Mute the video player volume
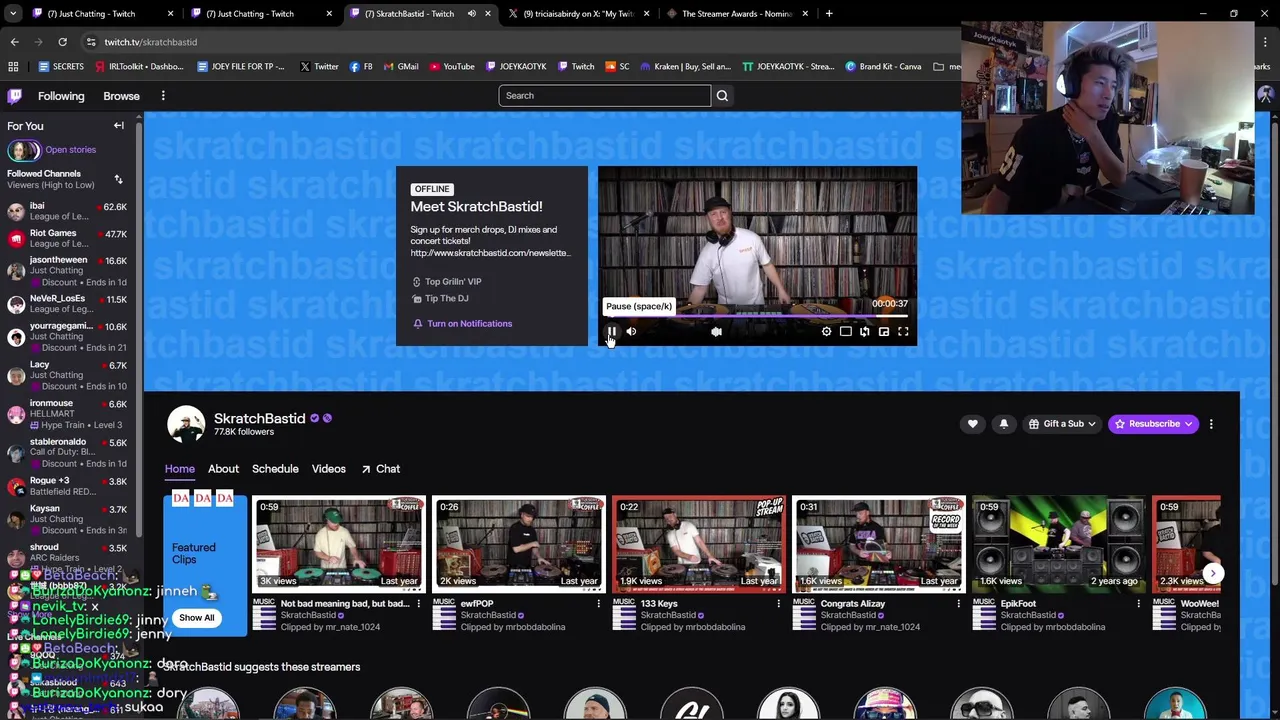 click(x=631, y=331)
